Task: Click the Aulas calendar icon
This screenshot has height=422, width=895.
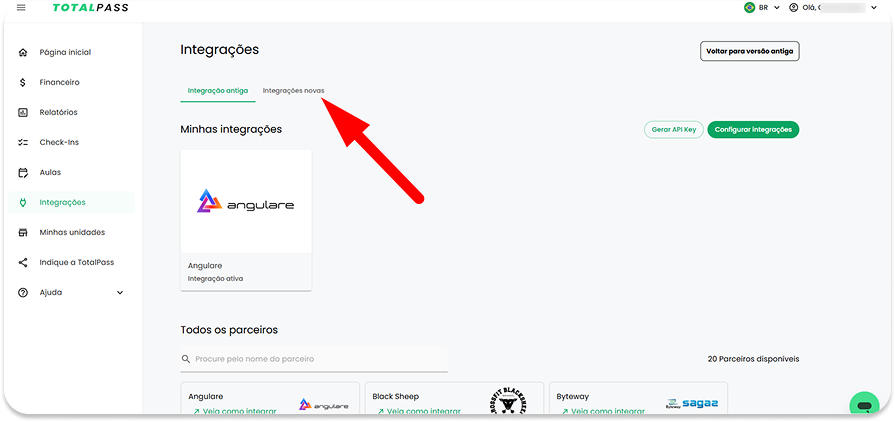Action: tap(23, 172)
